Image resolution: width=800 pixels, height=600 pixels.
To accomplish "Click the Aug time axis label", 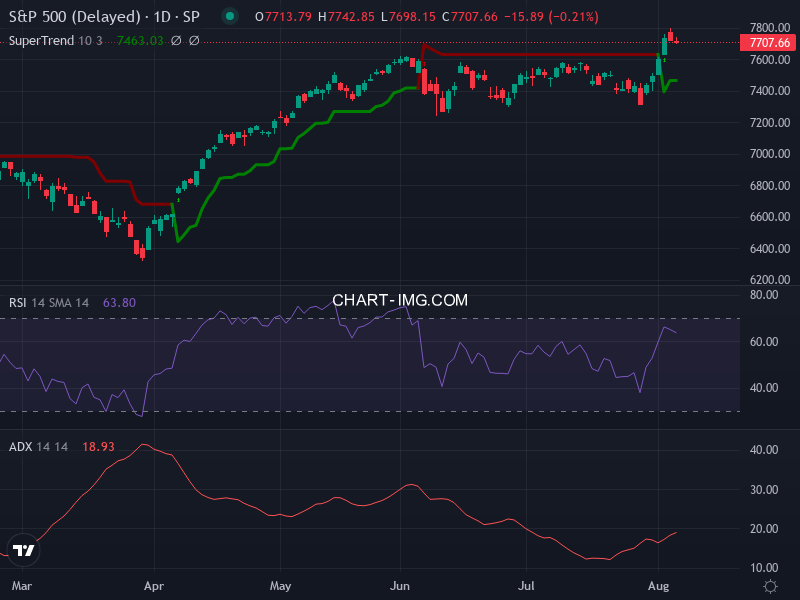I will [x=658, y=586].
